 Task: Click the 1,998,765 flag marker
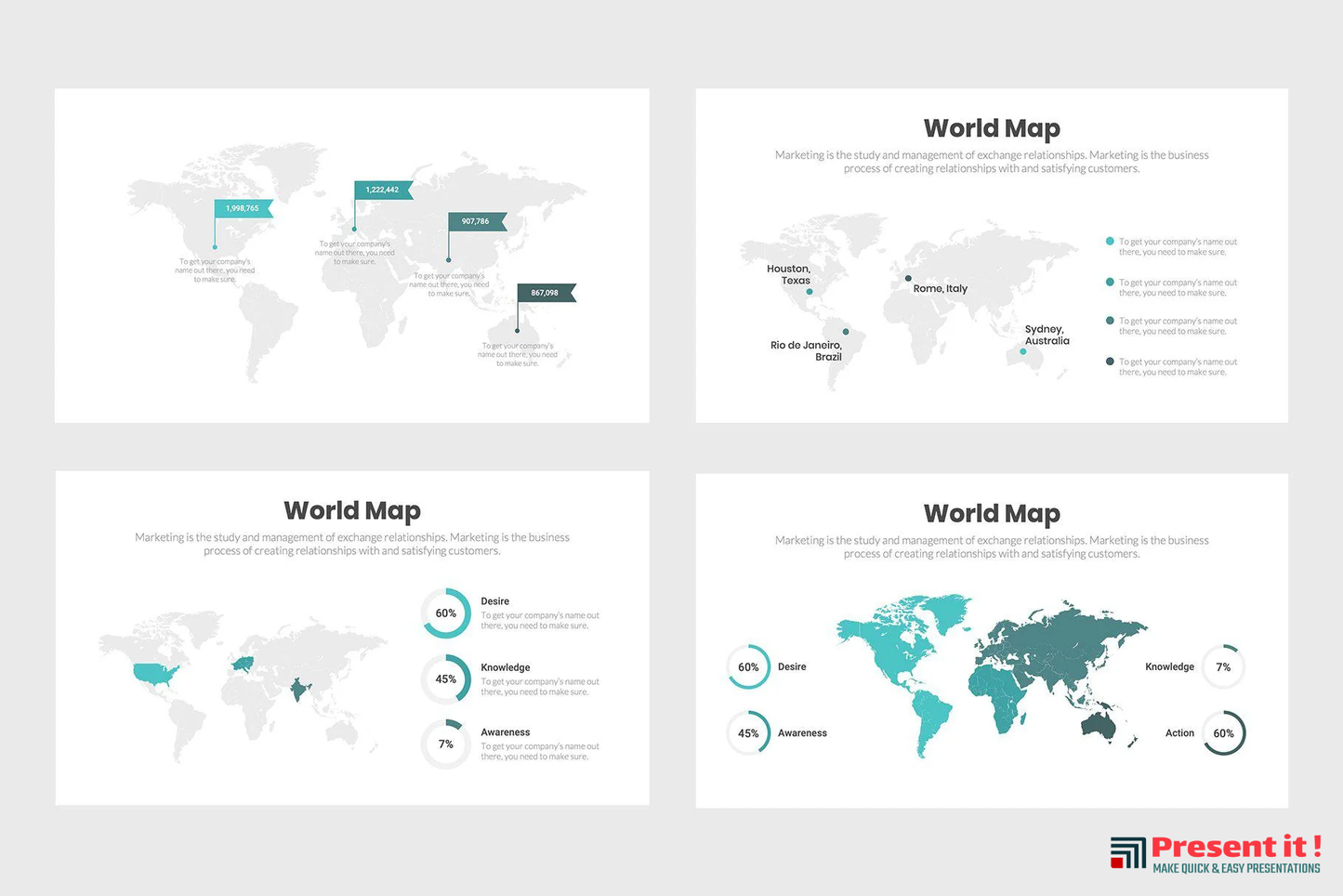[x=244, y=208]
